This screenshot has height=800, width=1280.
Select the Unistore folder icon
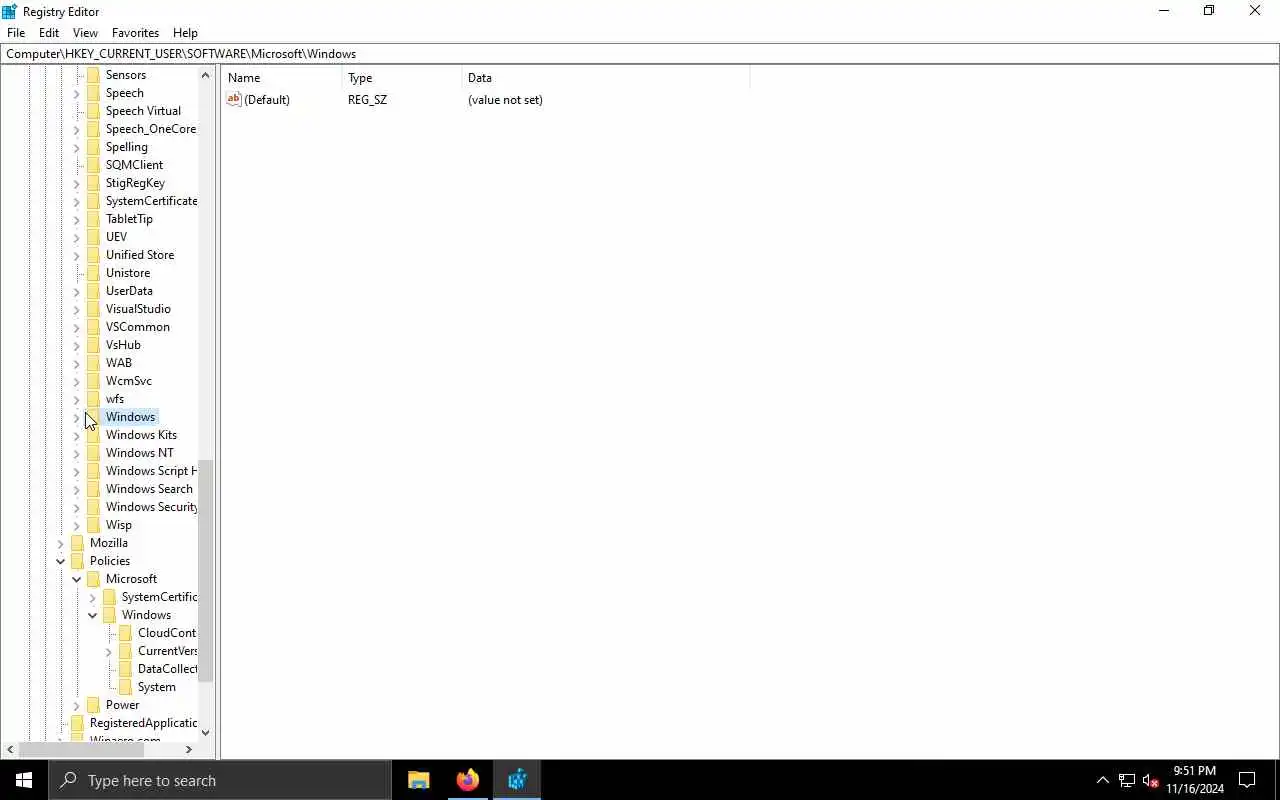(94, 273)
